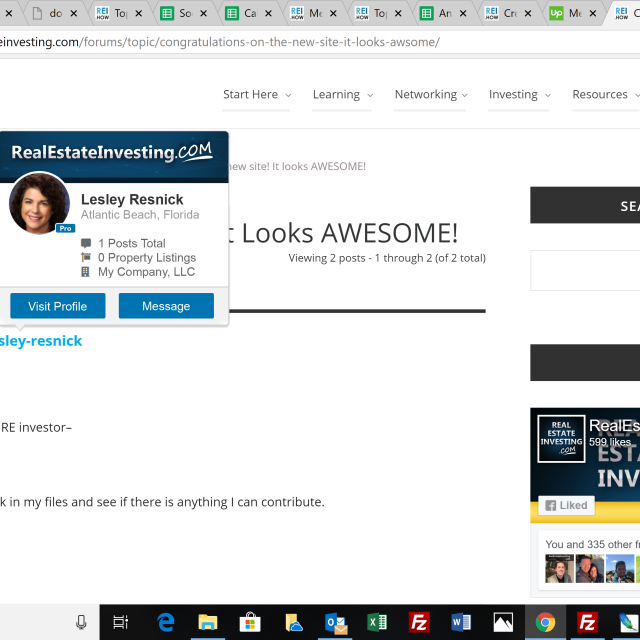Click Lesley Resnick's profile photo

coord(39,203)
